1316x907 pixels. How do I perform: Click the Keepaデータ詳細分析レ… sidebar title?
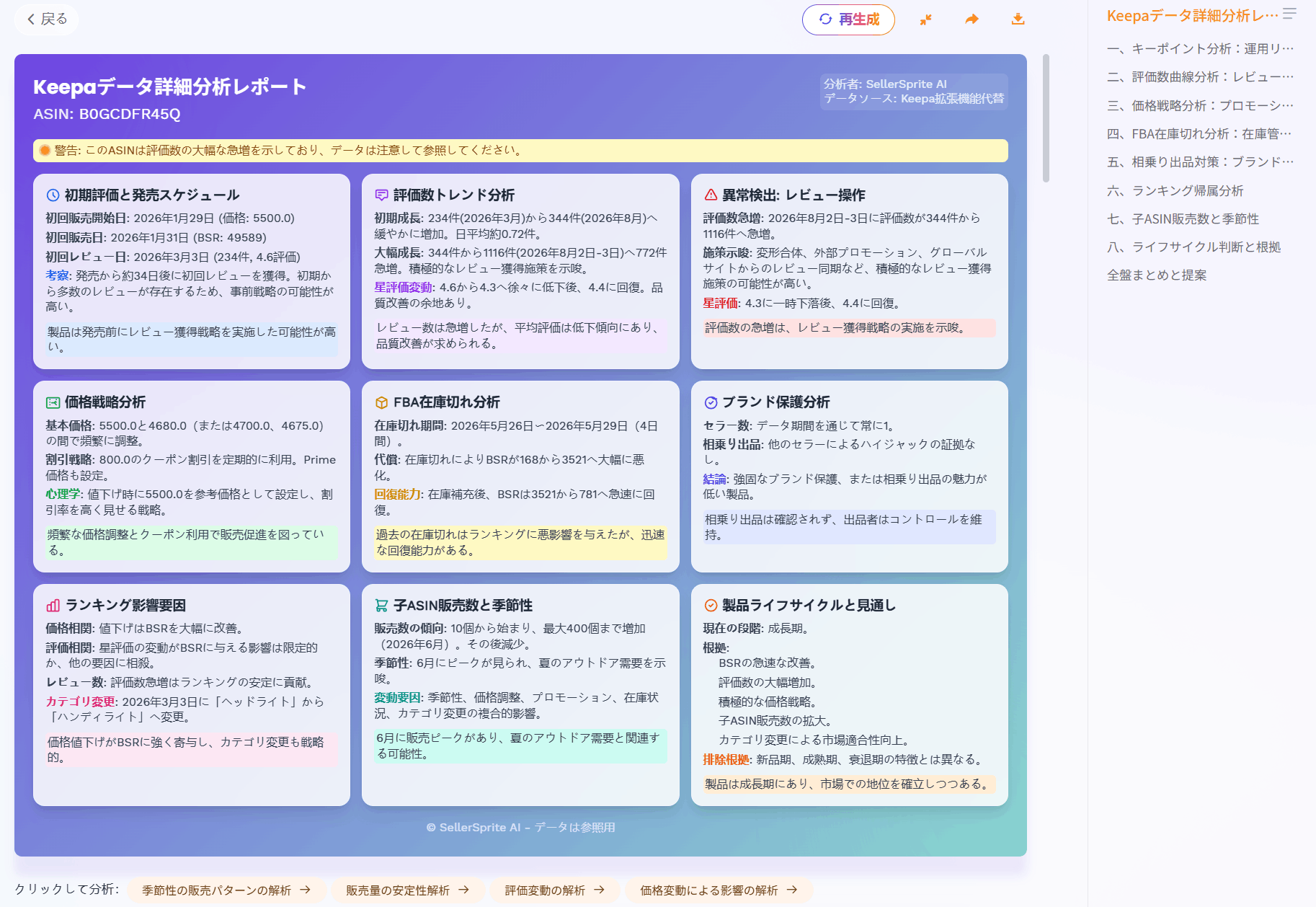coord(1192,16)
